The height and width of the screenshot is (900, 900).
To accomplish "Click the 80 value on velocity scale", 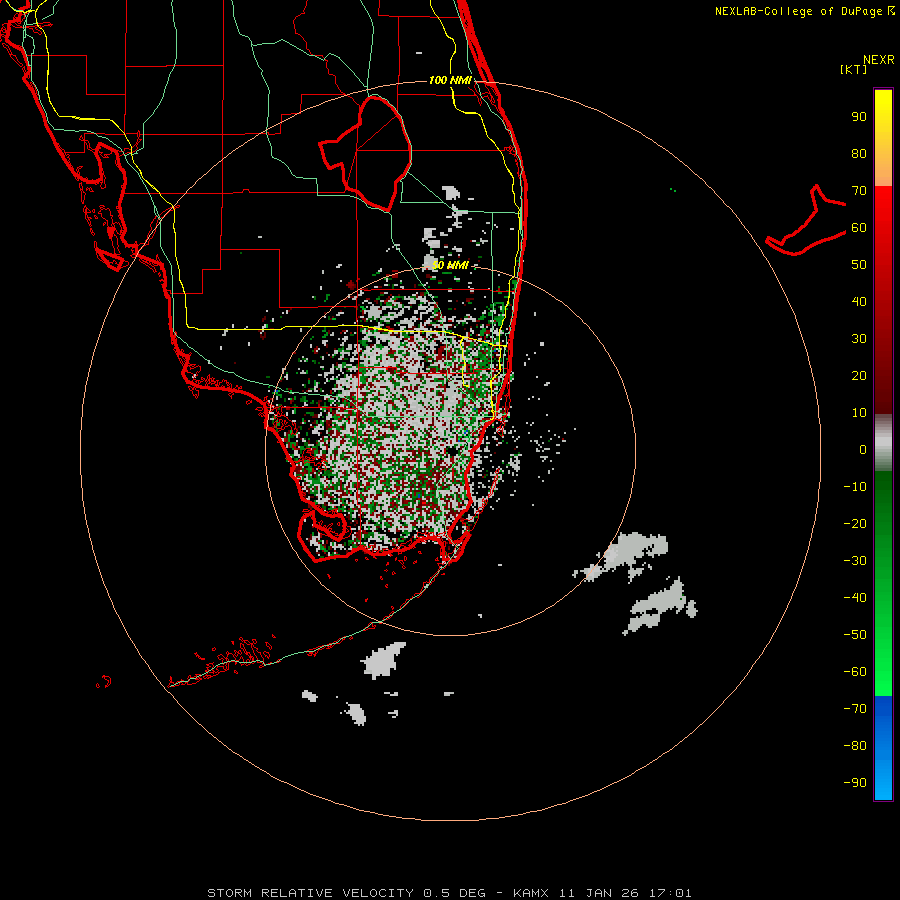I will tap(859, 154).
